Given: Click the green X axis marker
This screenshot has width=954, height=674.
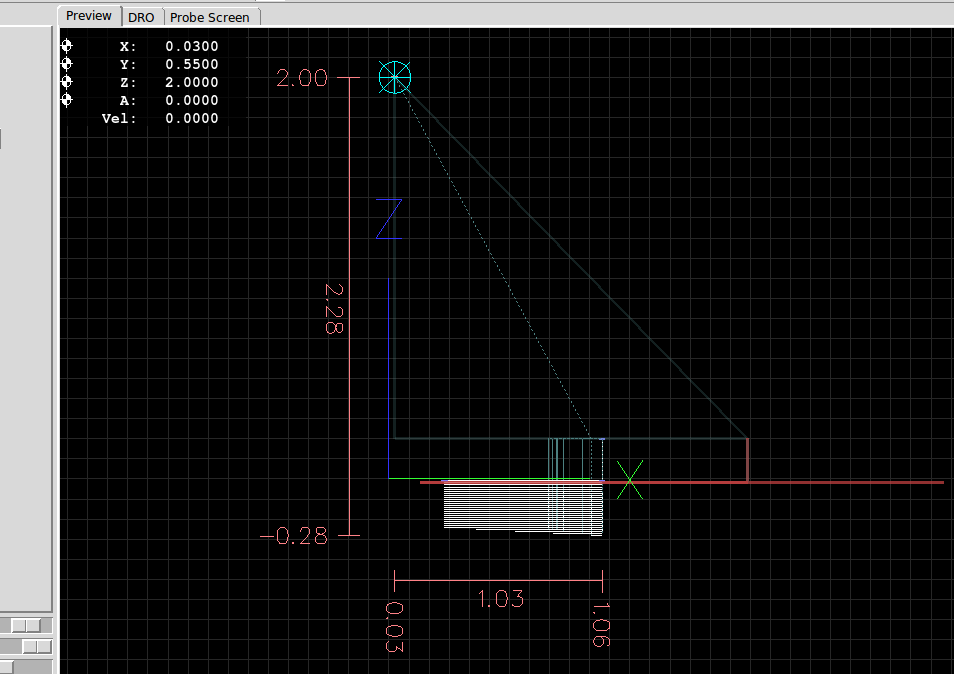Looking at the screenshot, I should coord(629,480).
